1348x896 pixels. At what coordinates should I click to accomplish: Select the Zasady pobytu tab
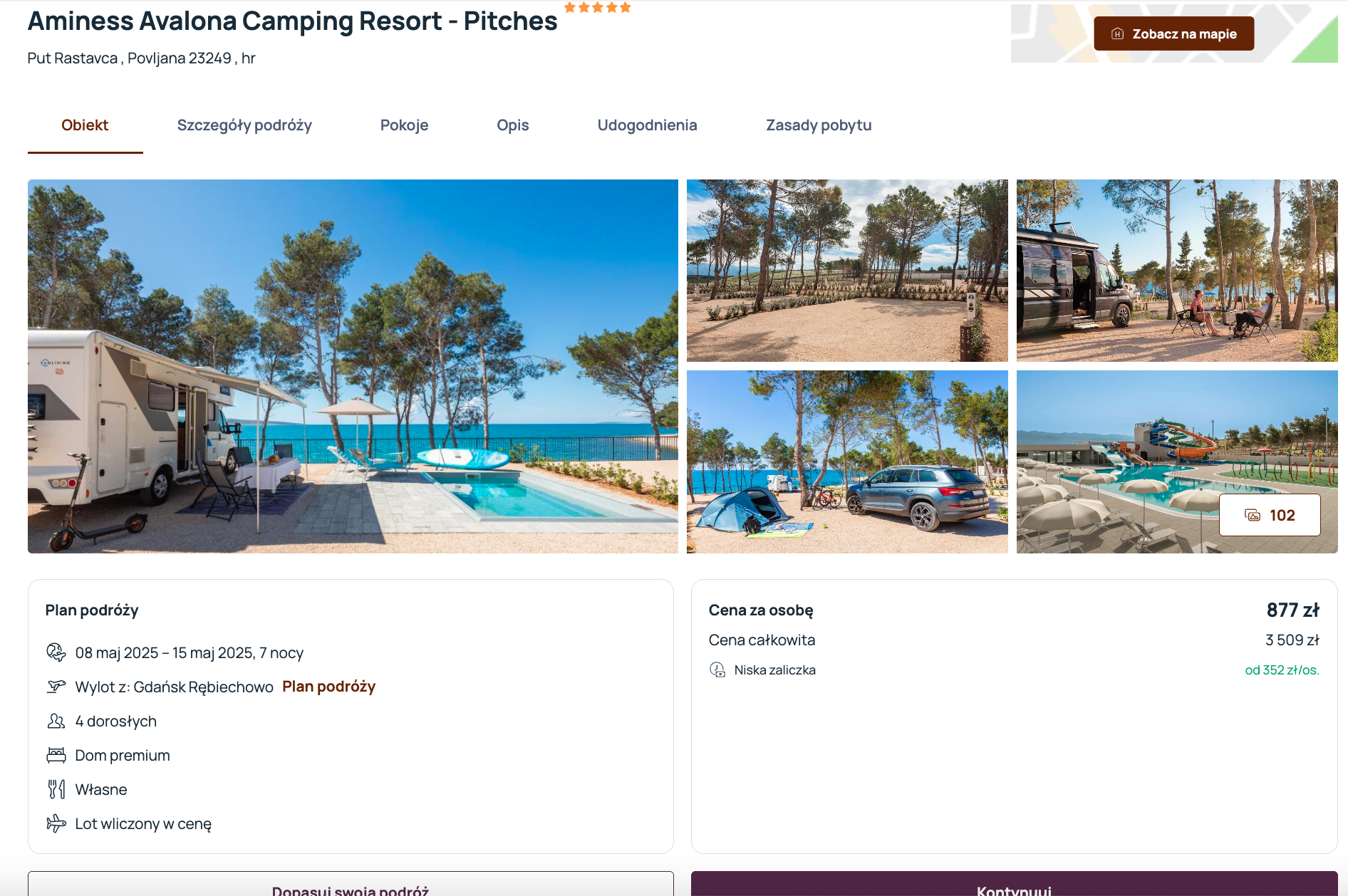[819, 125]
